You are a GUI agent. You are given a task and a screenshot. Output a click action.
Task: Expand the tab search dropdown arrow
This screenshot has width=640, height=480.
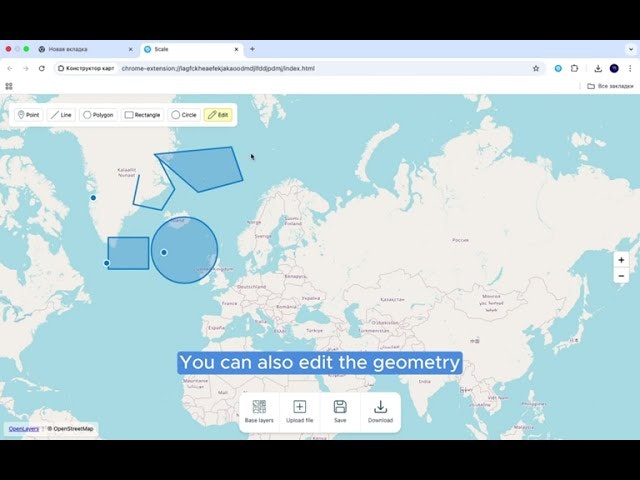631,49
